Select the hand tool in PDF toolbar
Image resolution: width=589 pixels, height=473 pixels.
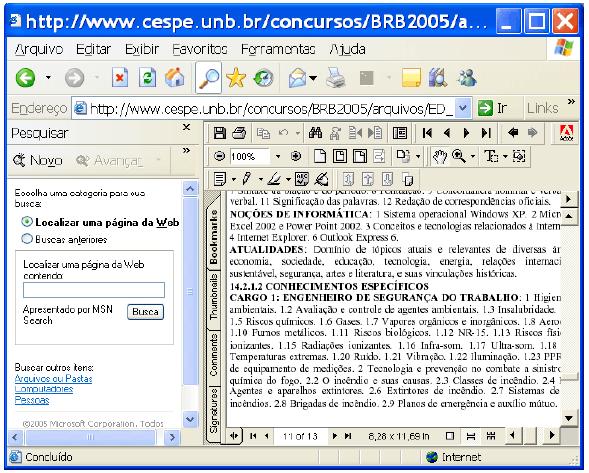click(x=439, y=156)
